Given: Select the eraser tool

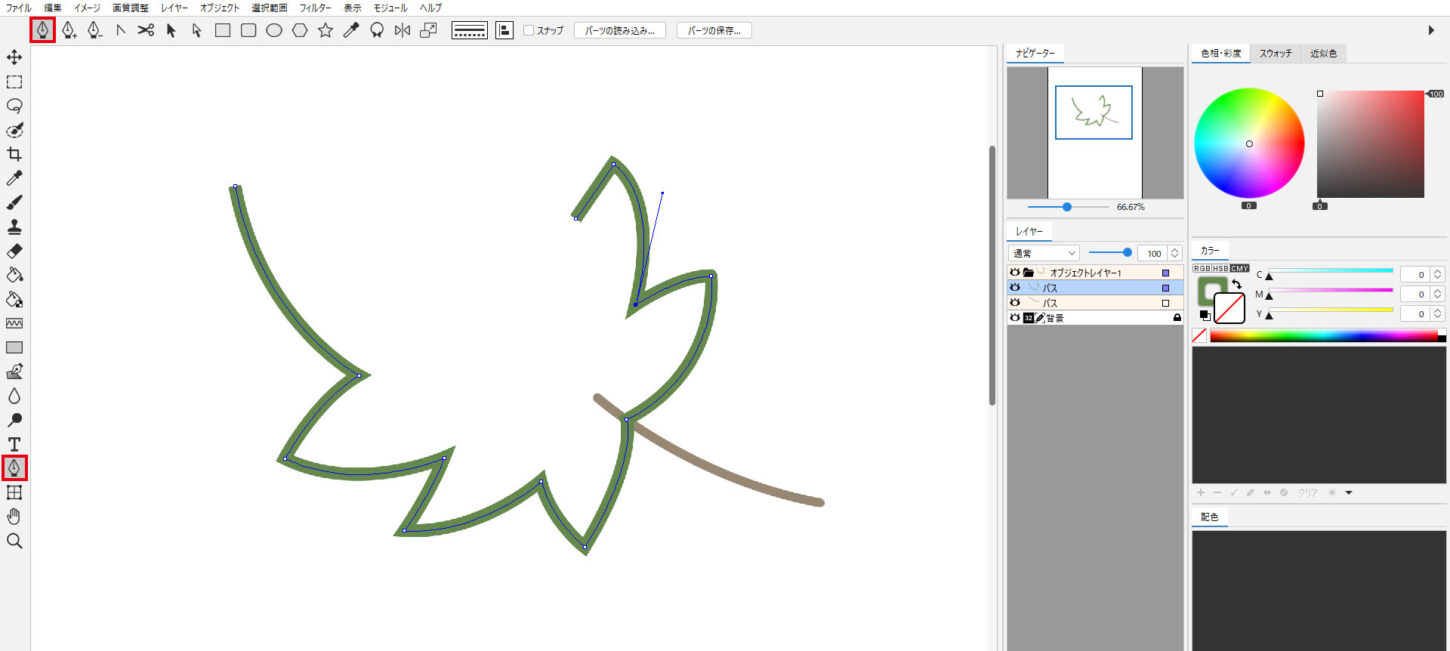Looking at the screenshot, I should coord(15,251).
